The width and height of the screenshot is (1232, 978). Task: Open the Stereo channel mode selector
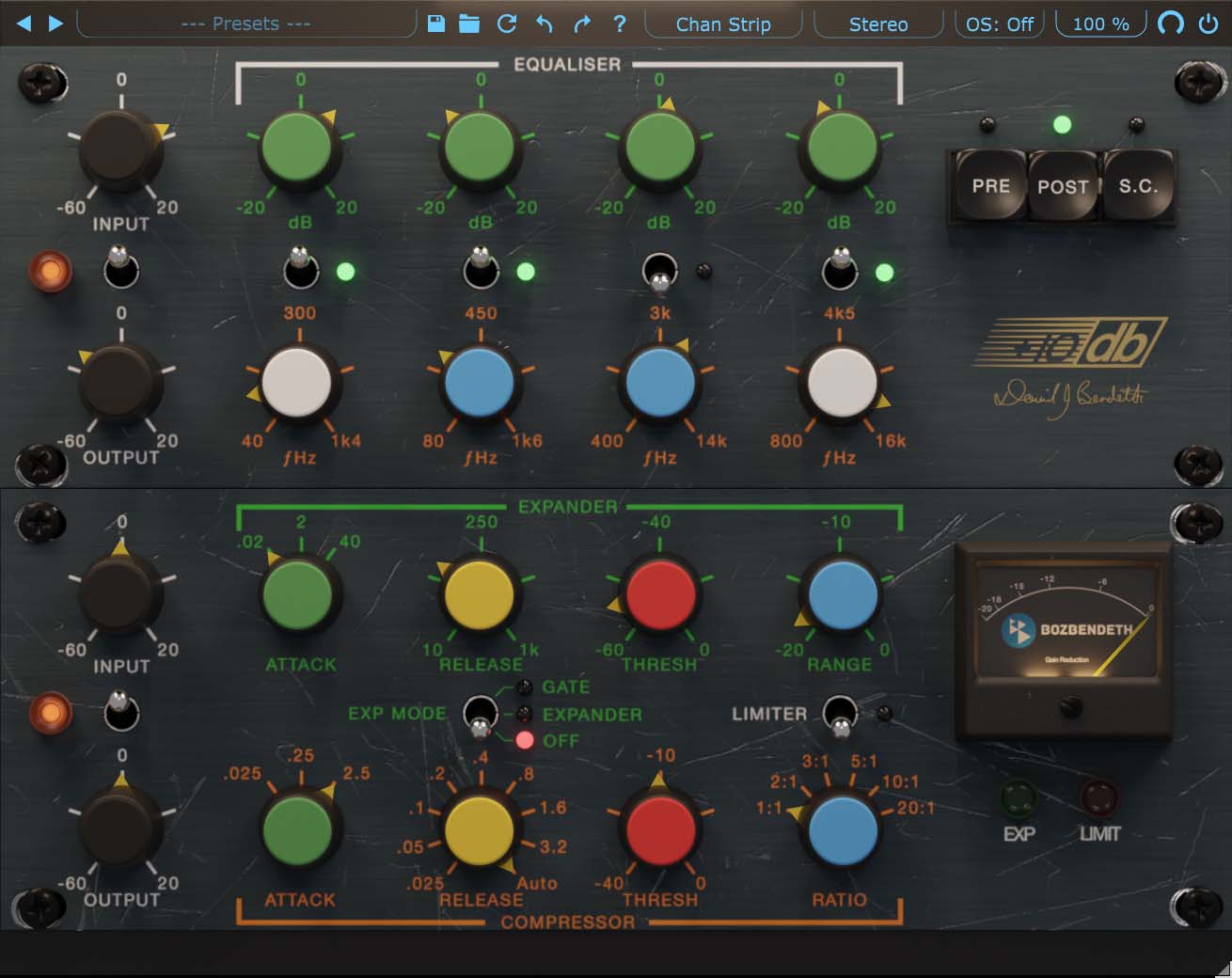point(877,24)
